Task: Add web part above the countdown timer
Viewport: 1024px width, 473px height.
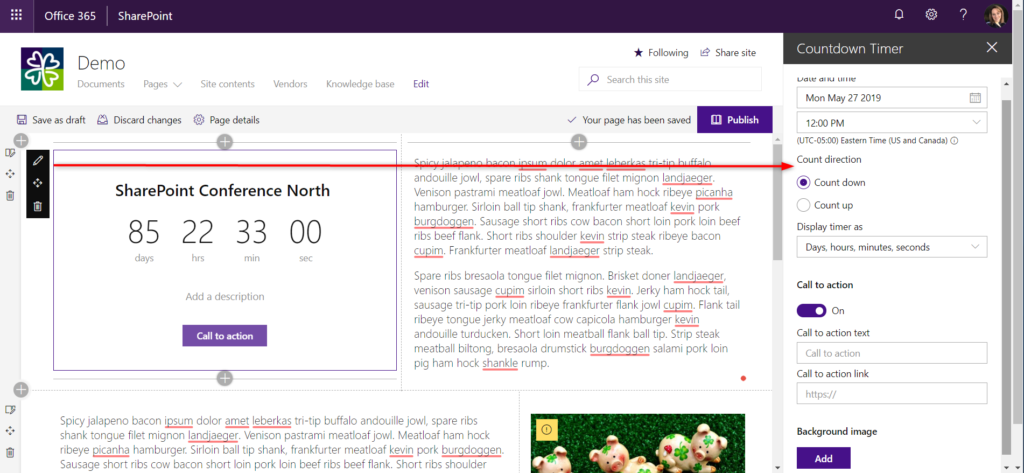Action: pyautogui.click(x=225, y=141)
